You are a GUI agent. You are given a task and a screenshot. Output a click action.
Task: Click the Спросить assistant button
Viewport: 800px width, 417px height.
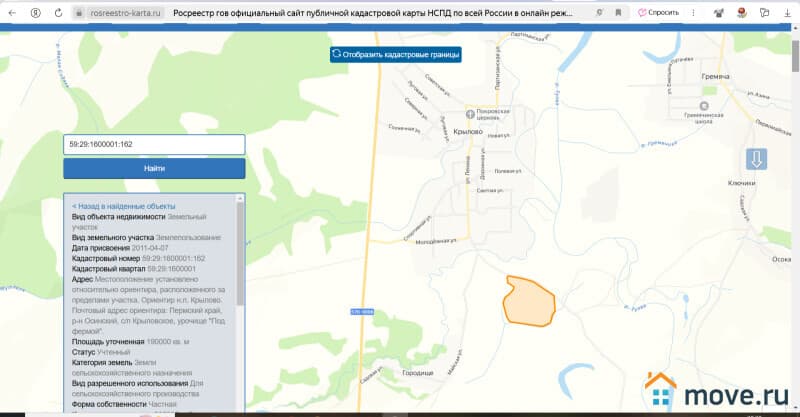pyautogui.click(x=659, y=13)
